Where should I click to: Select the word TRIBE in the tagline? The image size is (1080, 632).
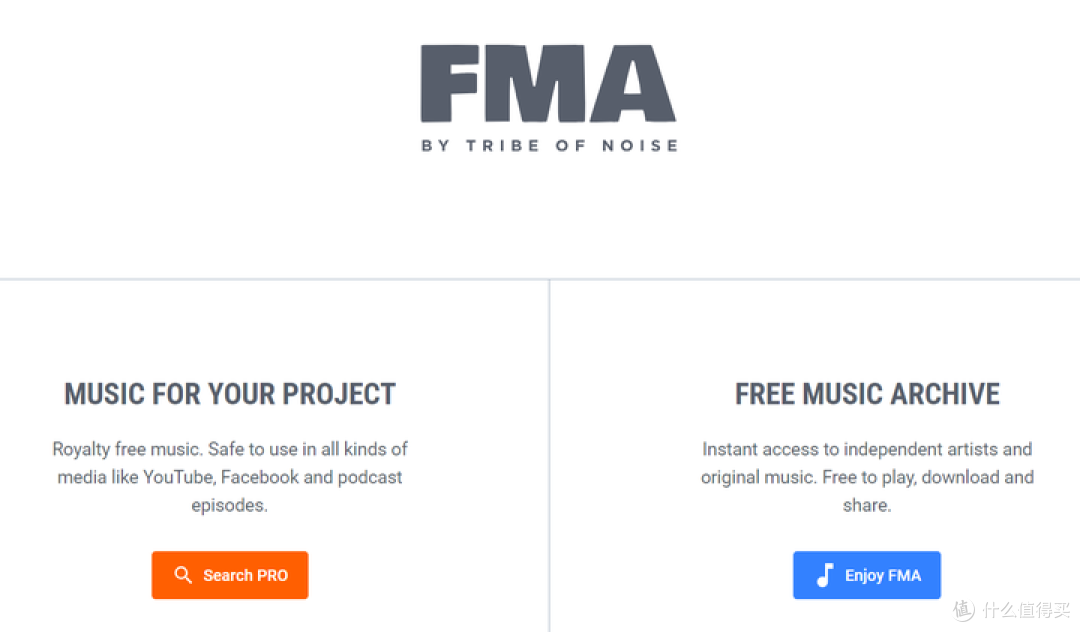point(503,145)
